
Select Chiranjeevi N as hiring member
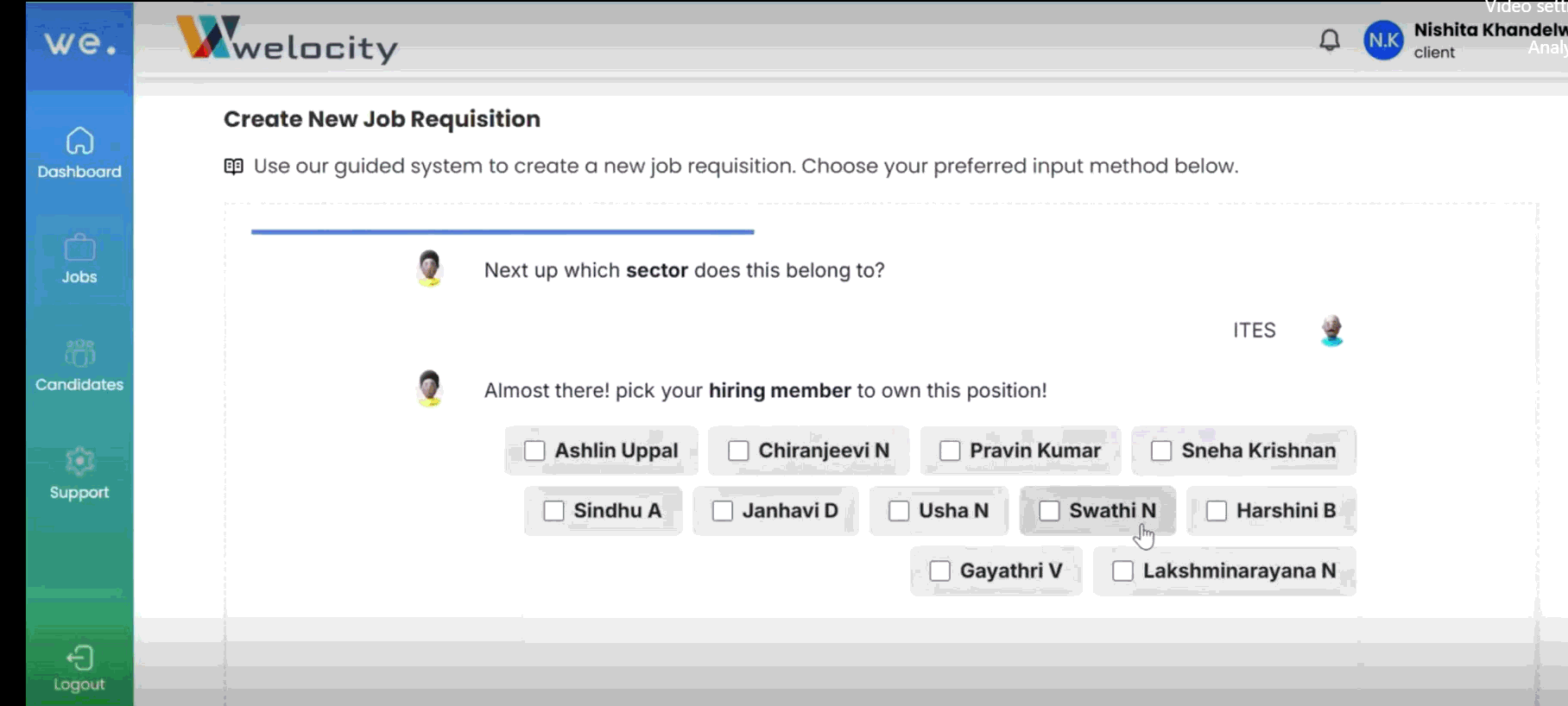pos(738,451)
